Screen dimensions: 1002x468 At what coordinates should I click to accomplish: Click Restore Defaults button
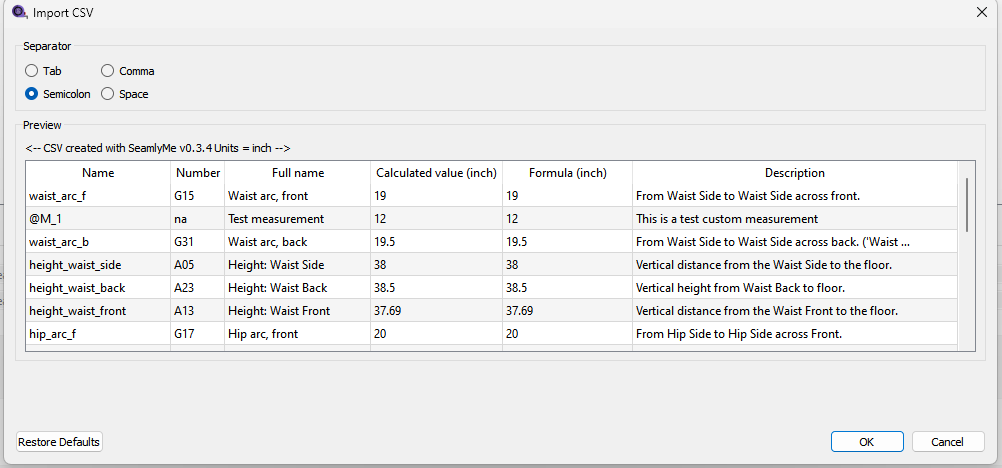(x=59, y=442)
